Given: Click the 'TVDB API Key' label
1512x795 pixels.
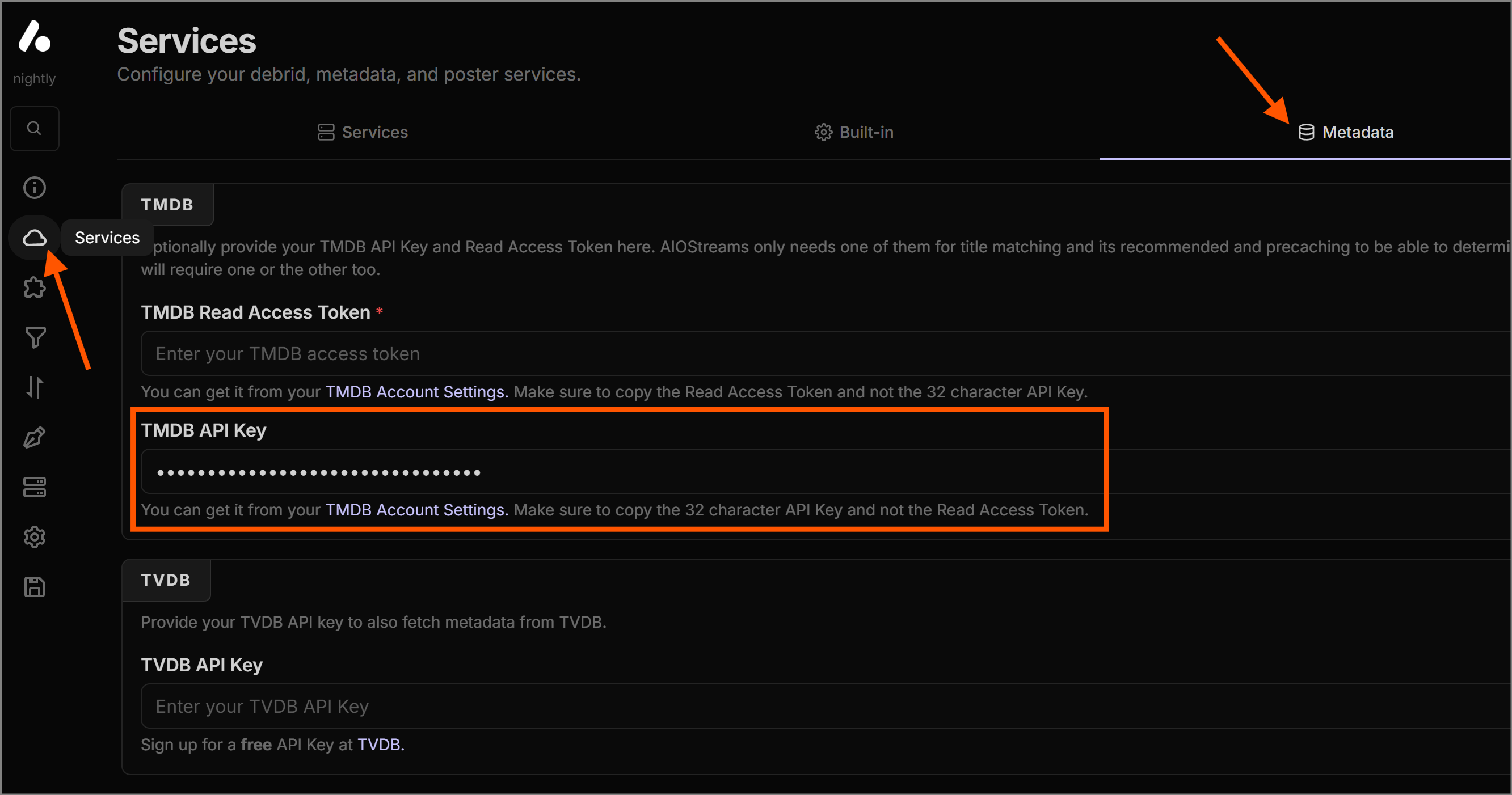Looking at the screenshot, I should 202,665.
